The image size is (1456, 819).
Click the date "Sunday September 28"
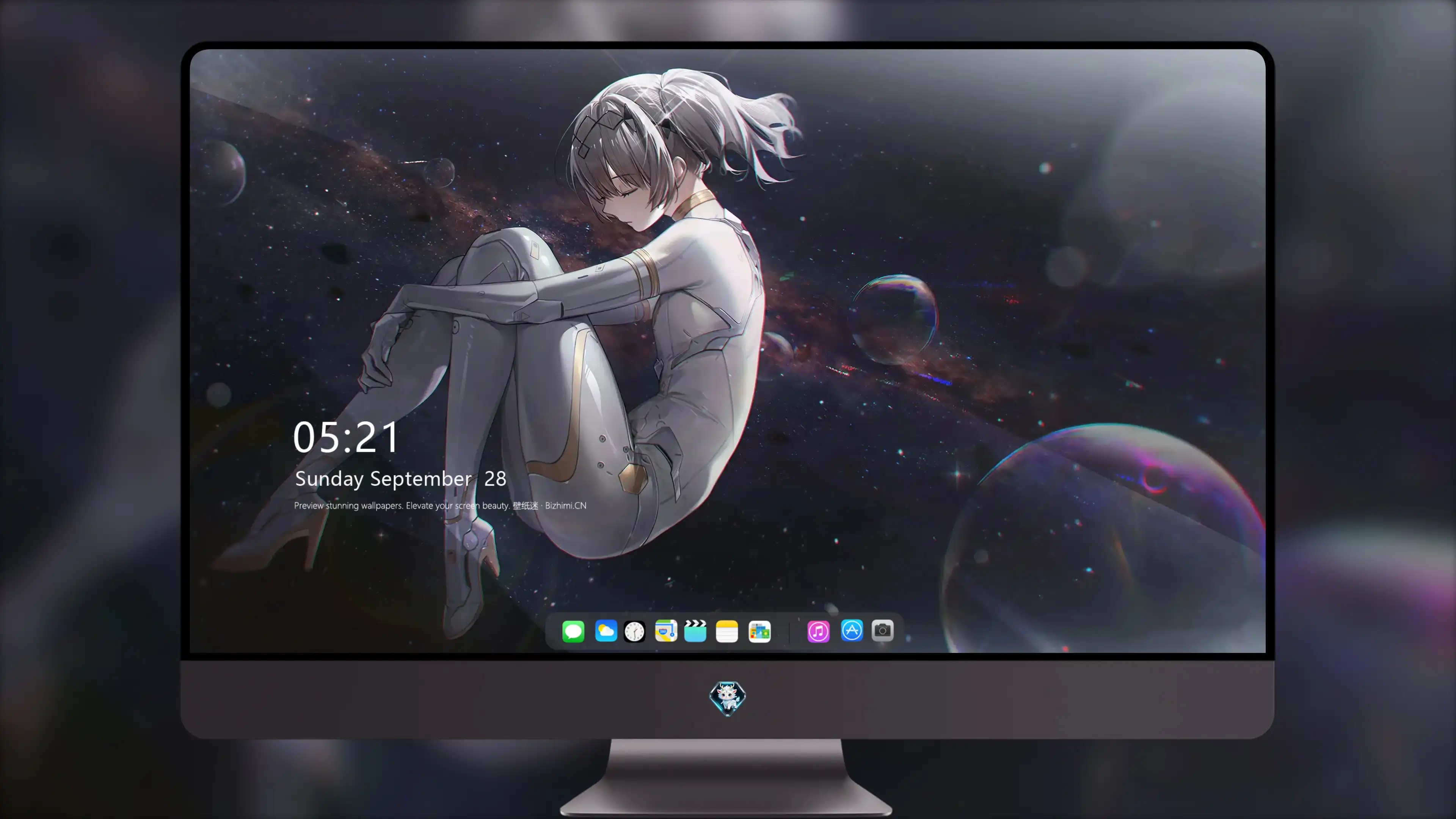(x=401, y=479)
